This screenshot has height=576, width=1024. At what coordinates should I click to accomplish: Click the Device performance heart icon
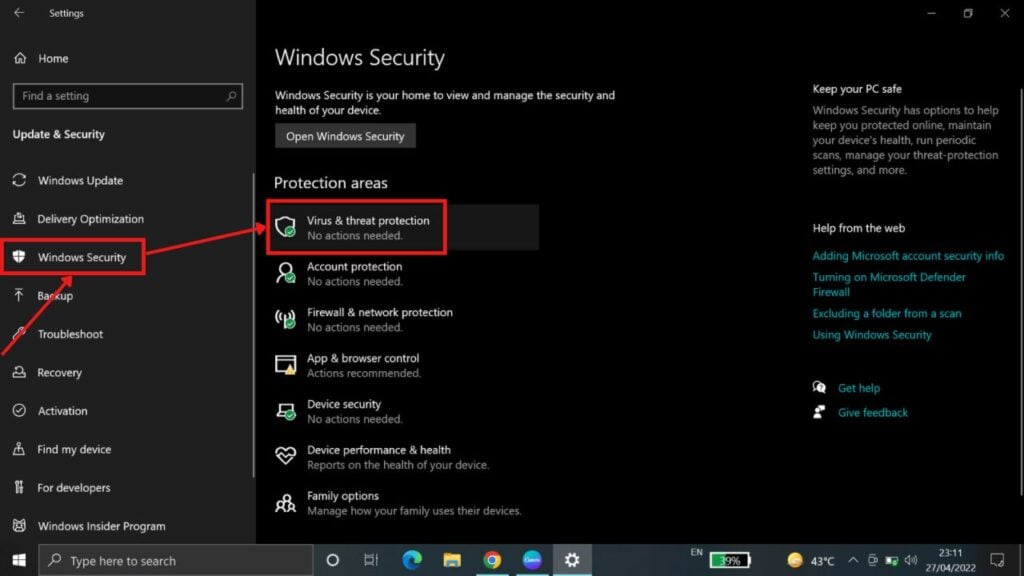pos(285,455)
